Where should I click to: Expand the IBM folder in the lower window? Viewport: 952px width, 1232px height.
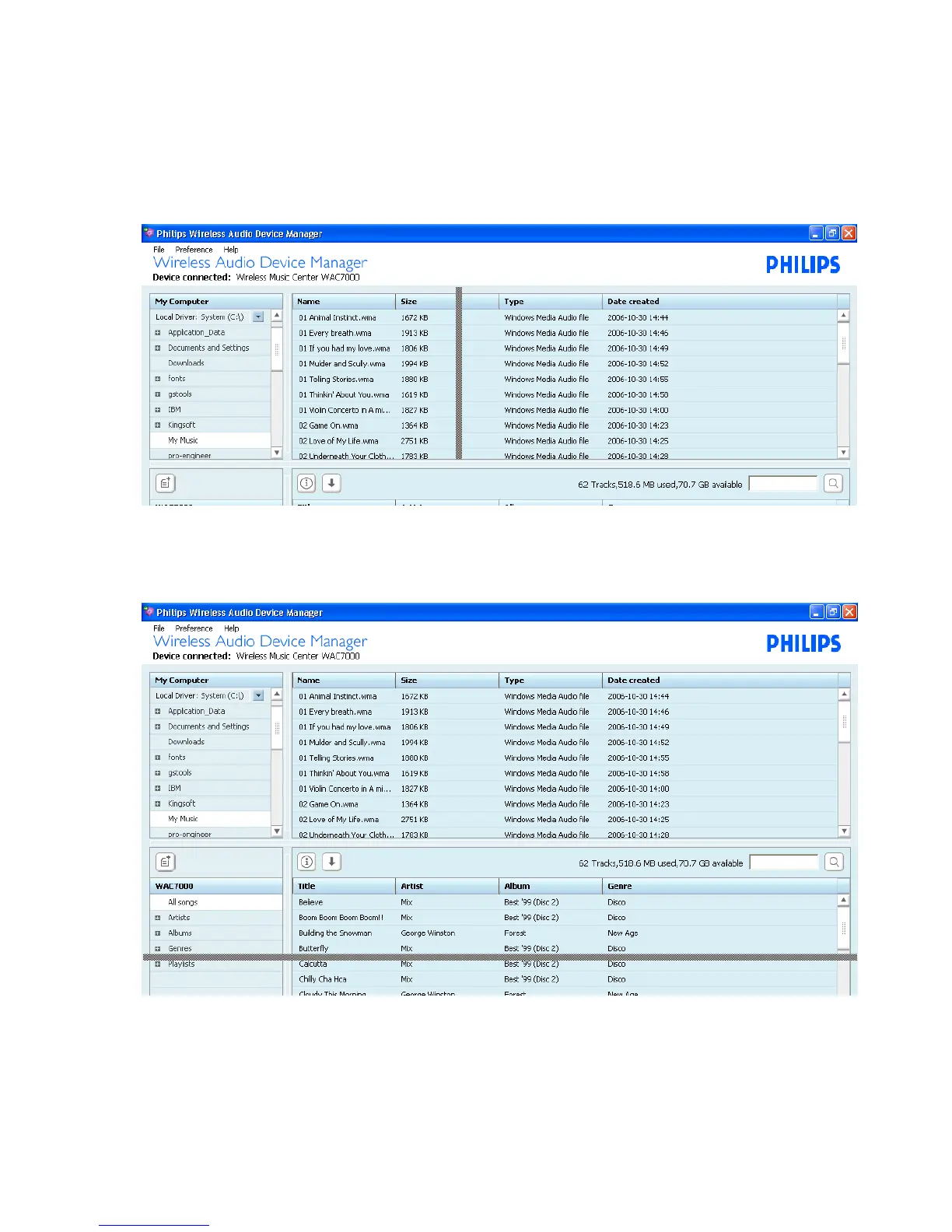coord(158,789)
